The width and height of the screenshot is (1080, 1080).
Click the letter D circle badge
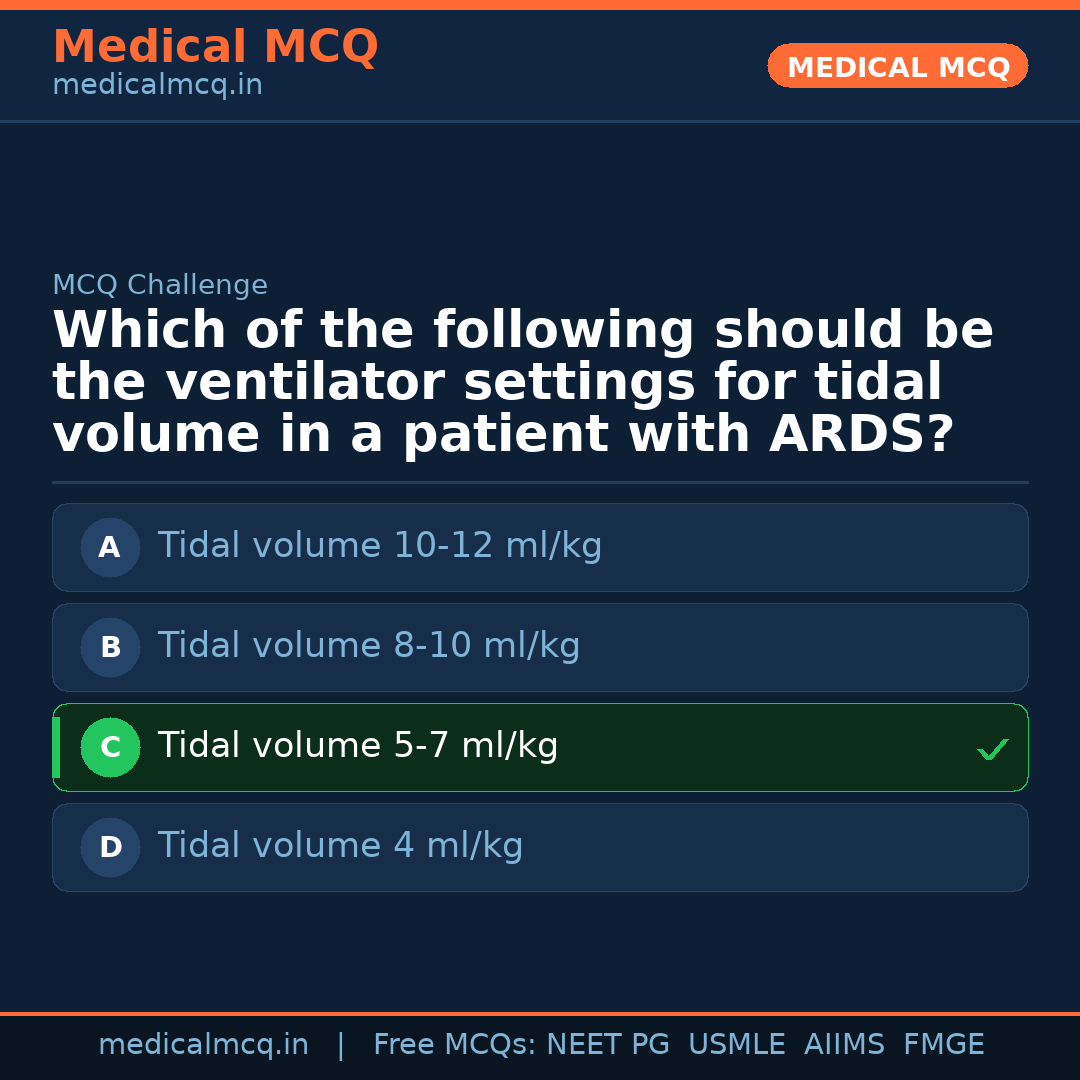[x=110, y=847]
